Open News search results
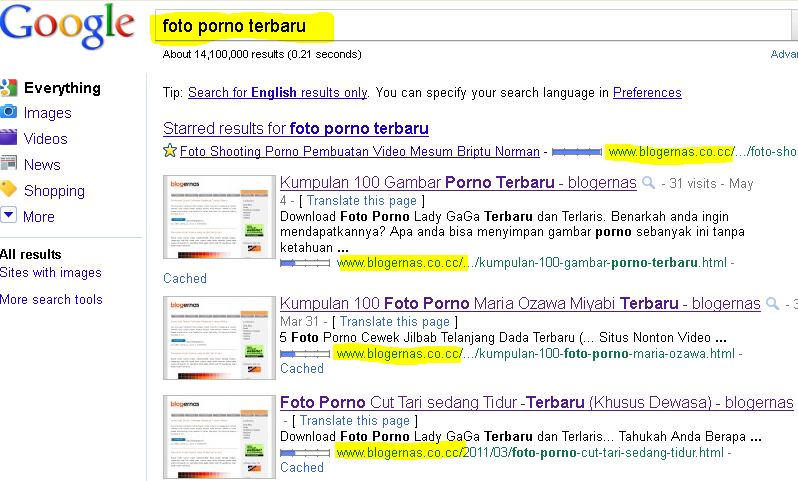Image resolution: width=798 pixels, height=481 pixels. (42, 164)
